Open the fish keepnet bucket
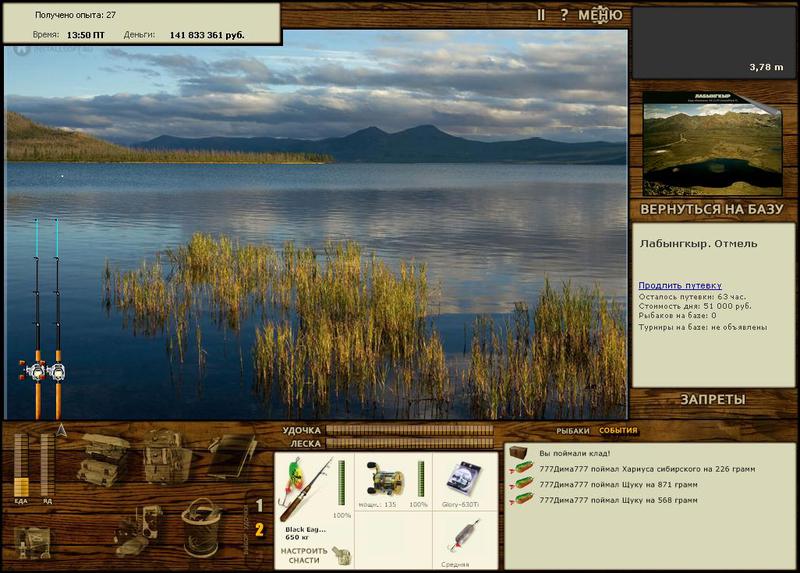The image size is (800, 573). pyautogui.click(x=202, y=528)
